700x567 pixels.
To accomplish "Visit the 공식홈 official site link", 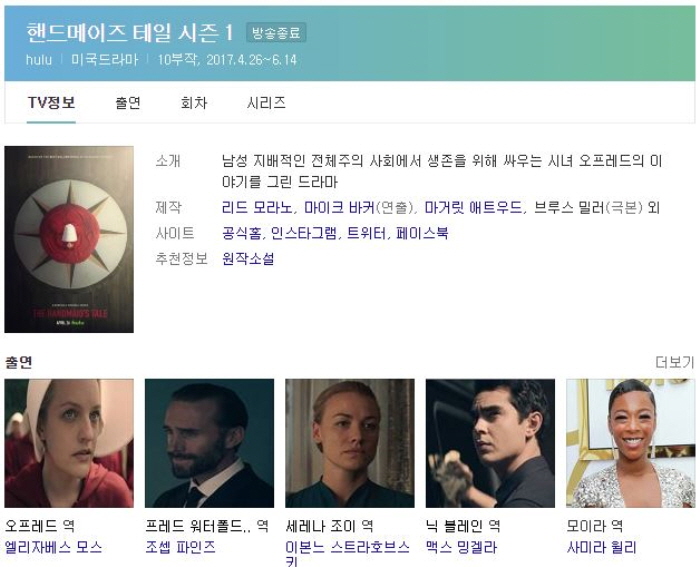I will (x=242, y=233).
